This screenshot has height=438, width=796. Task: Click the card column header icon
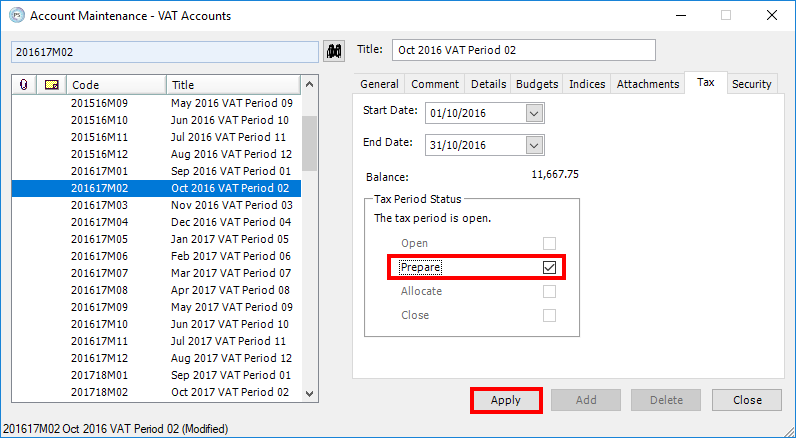tap(52, 85)
